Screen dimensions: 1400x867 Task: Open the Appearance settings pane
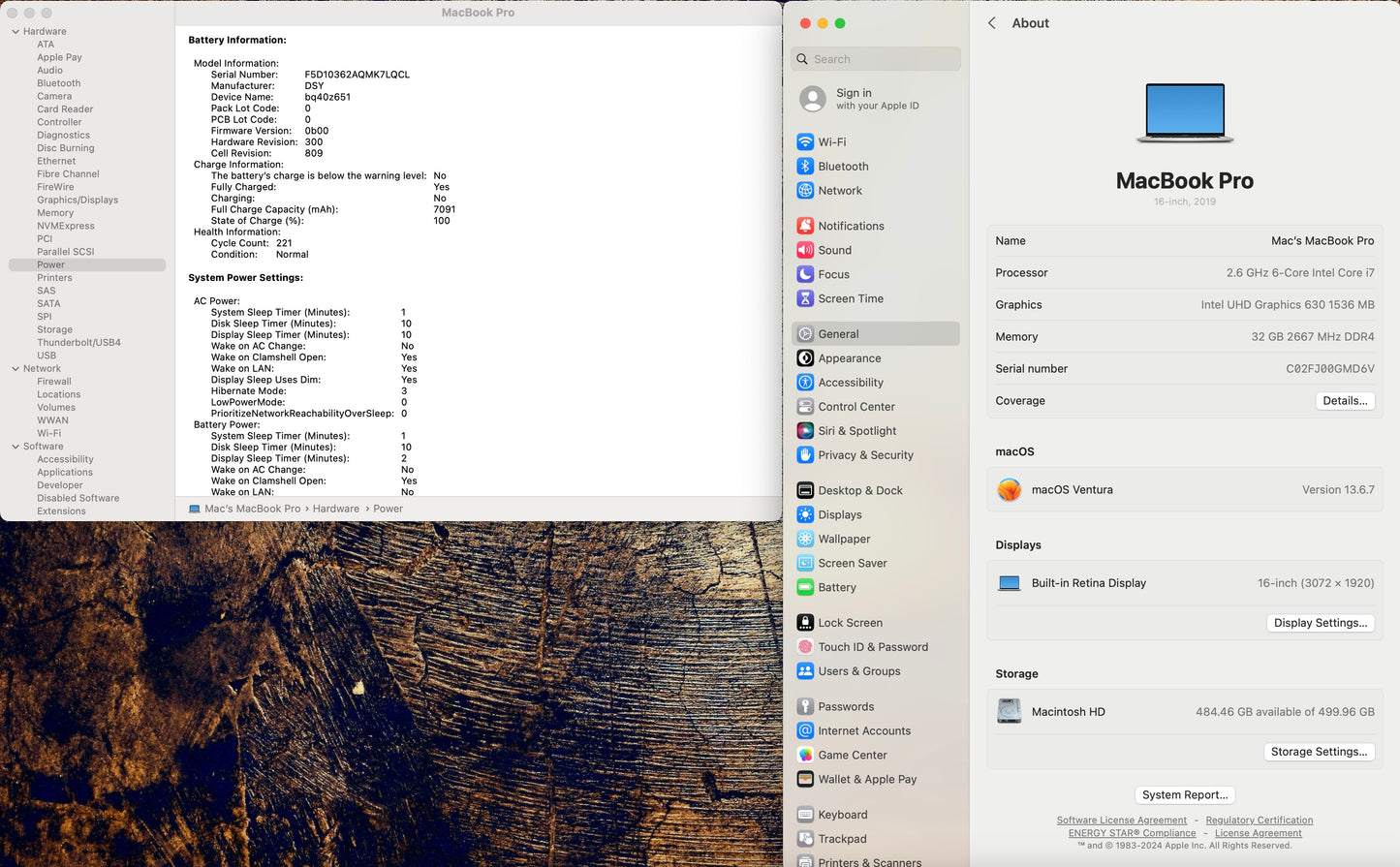pyautogui.click(x=849, y=358)
